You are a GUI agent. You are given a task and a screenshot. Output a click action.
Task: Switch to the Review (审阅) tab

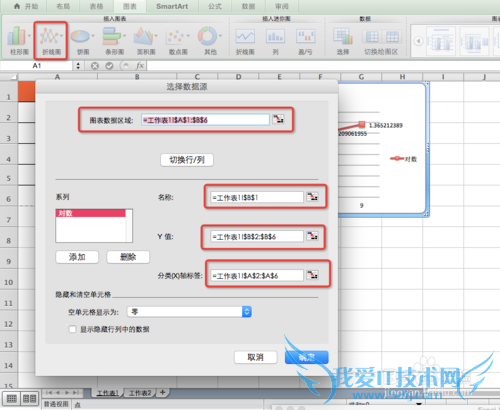click(282, 6)
